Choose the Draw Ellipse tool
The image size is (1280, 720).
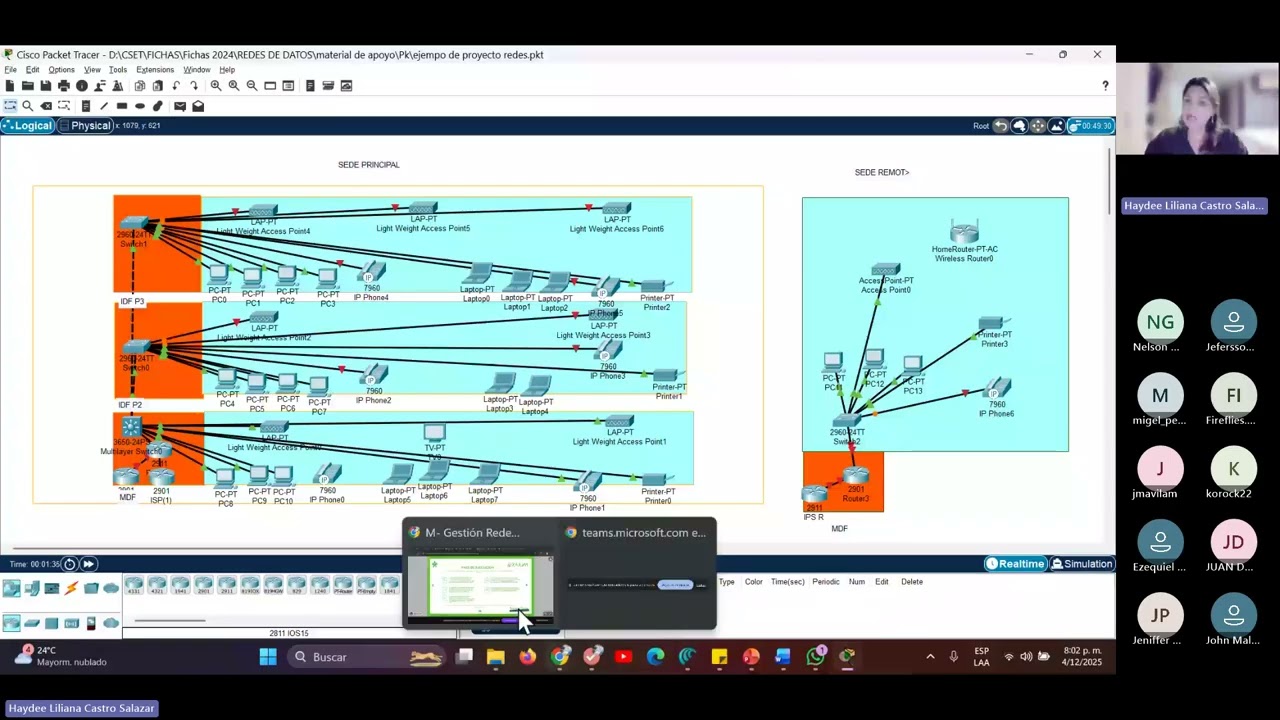[x=140, y=106]
